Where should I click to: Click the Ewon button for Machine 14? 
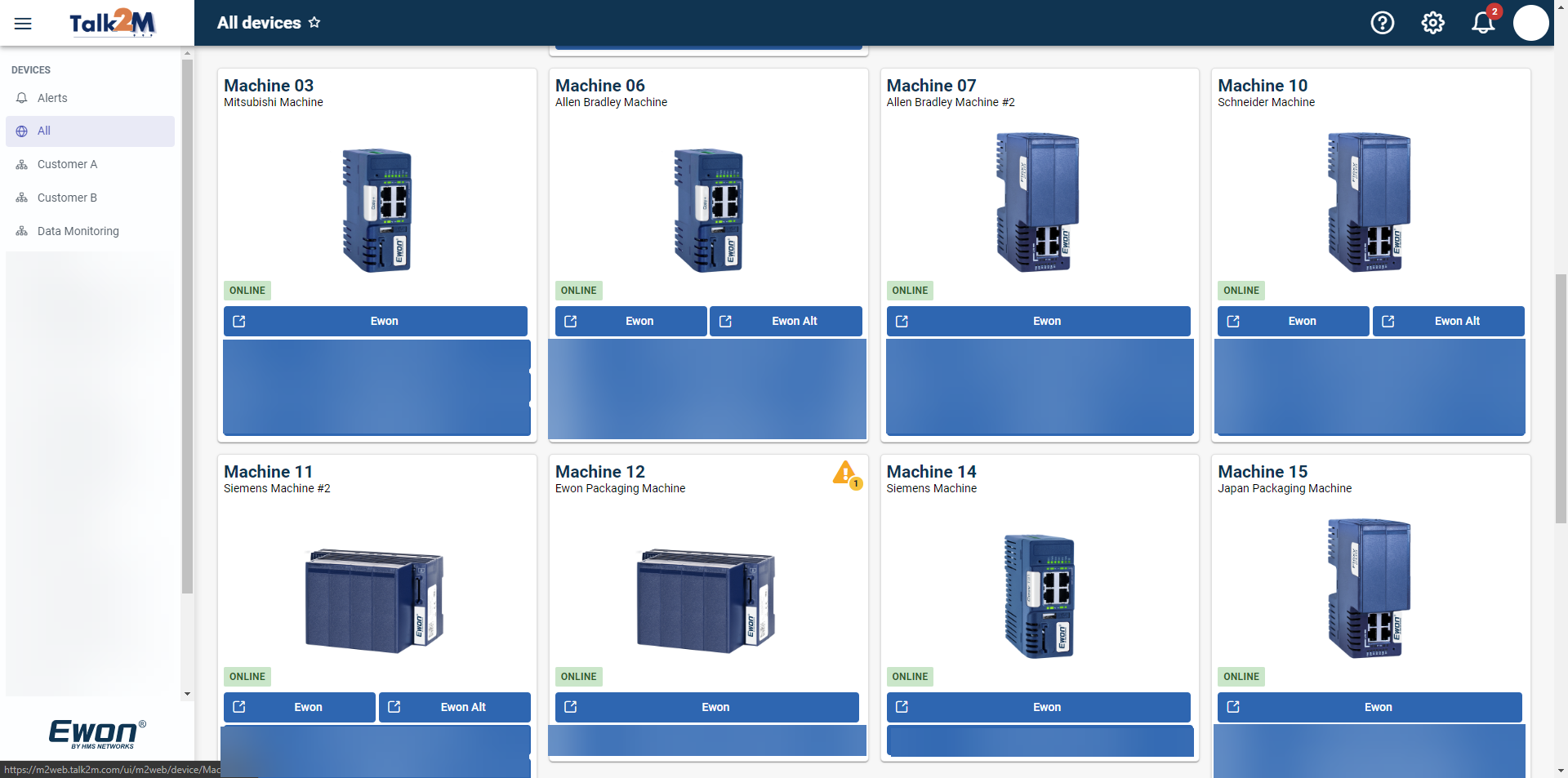point(1038,707)
